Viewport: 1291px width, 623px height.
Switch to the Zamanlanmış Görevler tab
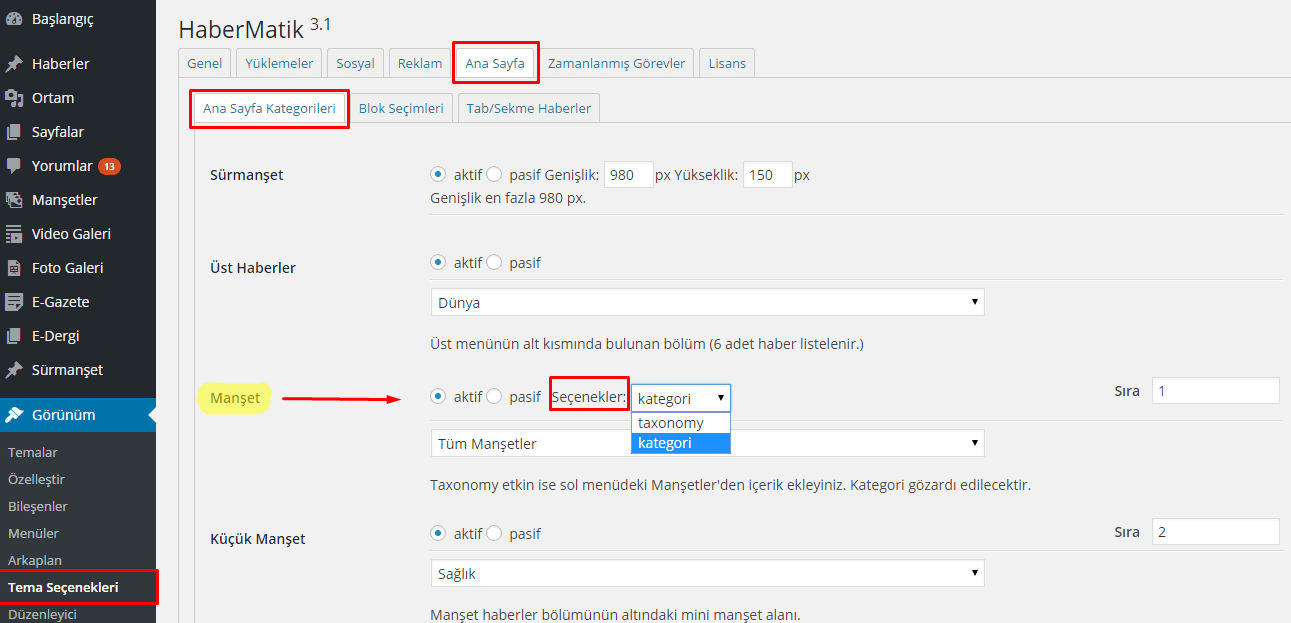tap(617, 63)
